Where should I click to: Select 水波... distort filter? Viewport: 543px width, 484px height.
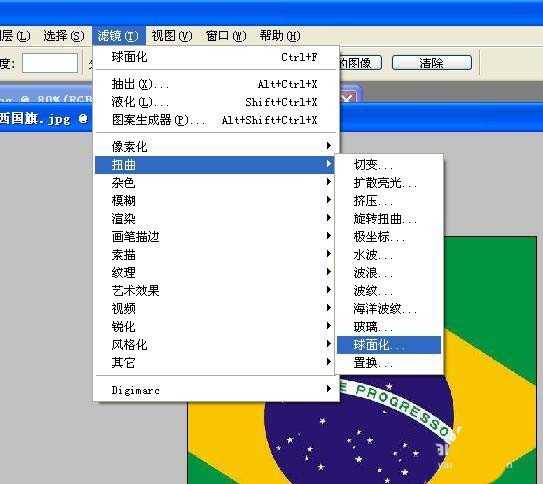[x=389, y=254]
